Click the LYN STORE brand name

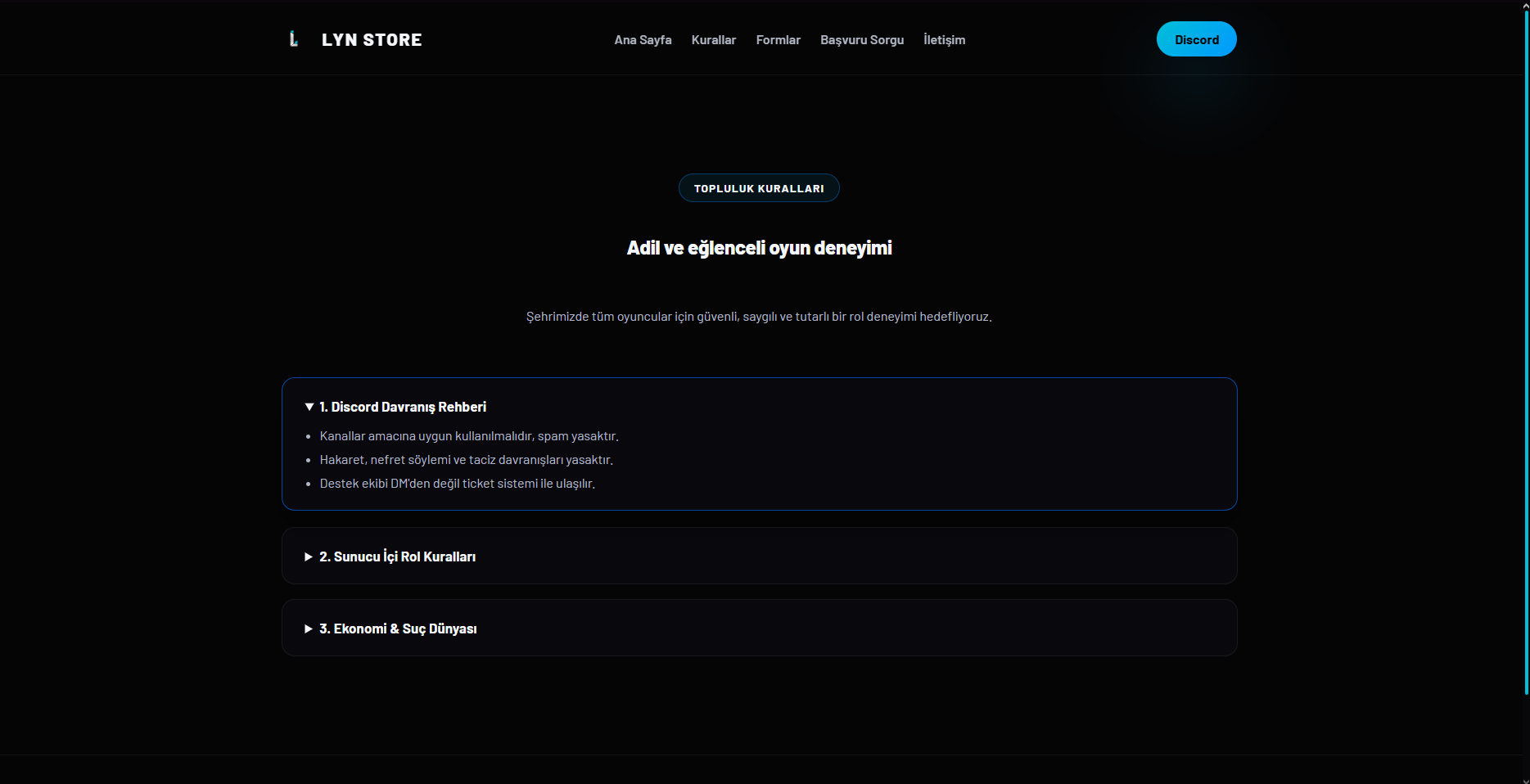pos(372,40)
